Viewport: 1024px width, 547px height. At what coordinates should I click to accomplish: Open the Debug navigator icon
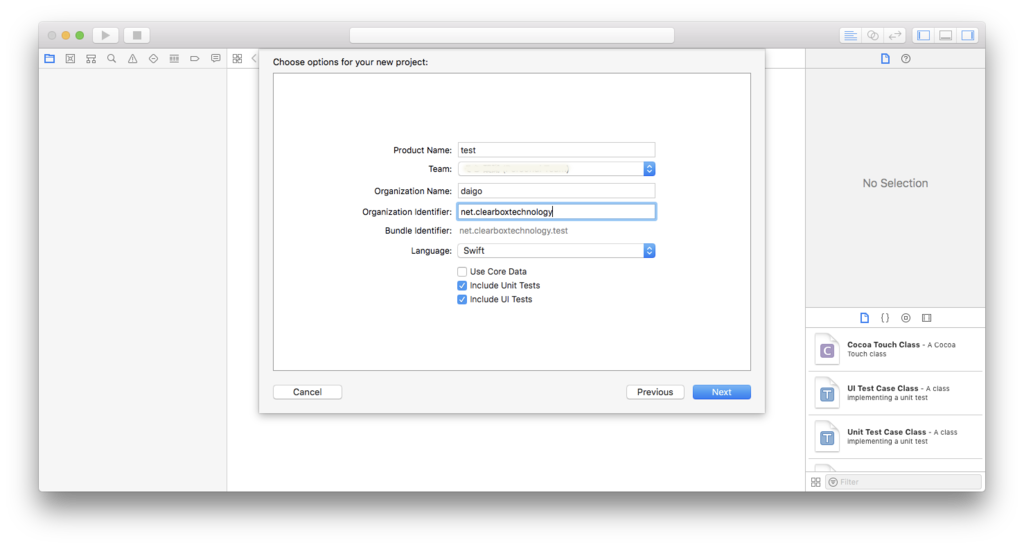click(174, 59)
